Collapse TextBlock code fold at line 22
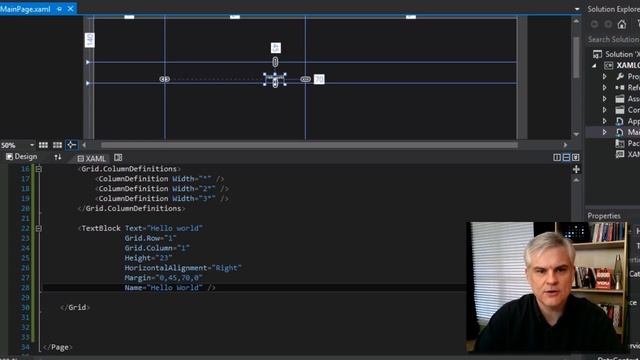The image size is (640, 360). click(38, 228)
